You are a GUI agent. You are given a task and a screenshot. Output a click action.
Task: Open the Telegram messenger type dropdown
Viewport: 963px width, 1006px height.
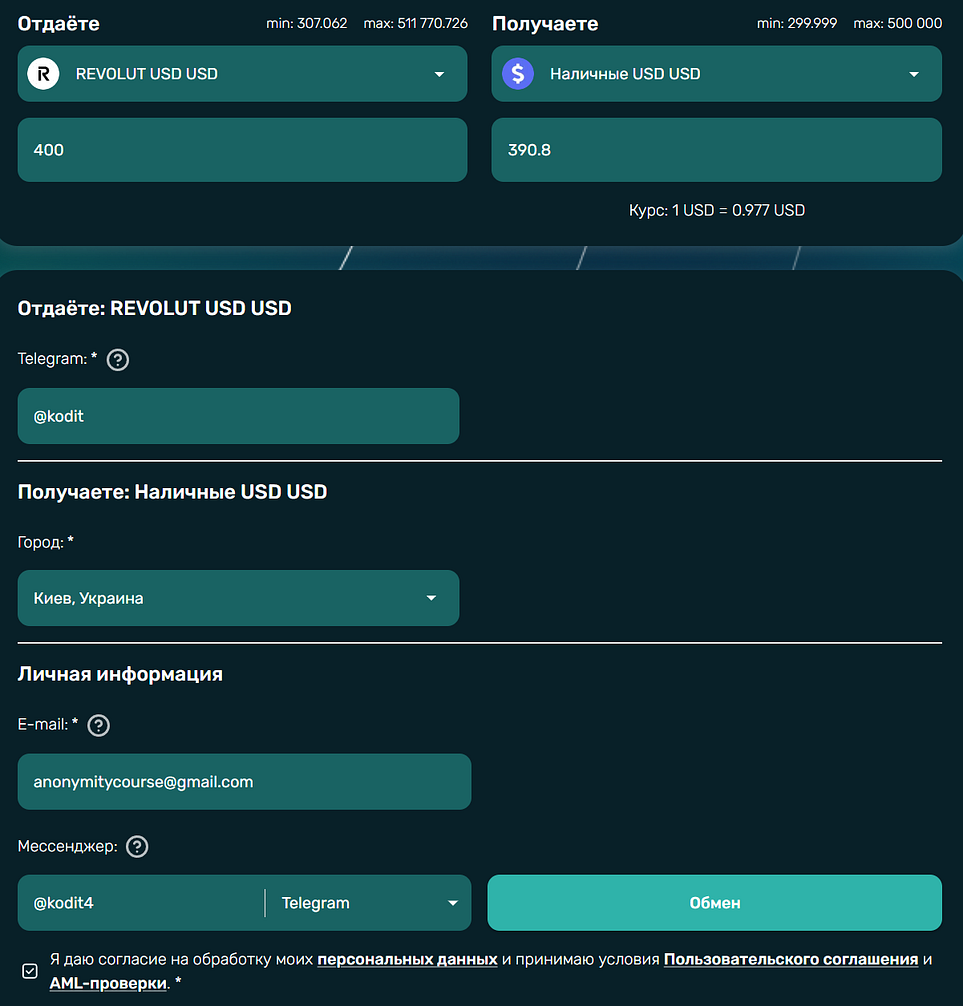[x=368, y=903]
